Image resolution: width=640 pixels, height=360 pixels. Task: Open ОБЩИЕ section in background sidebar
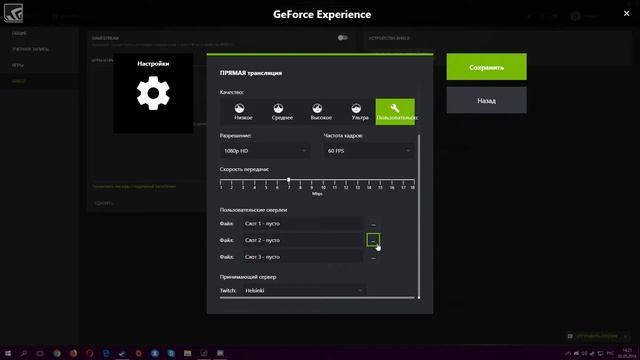click(x=19, y=33)
